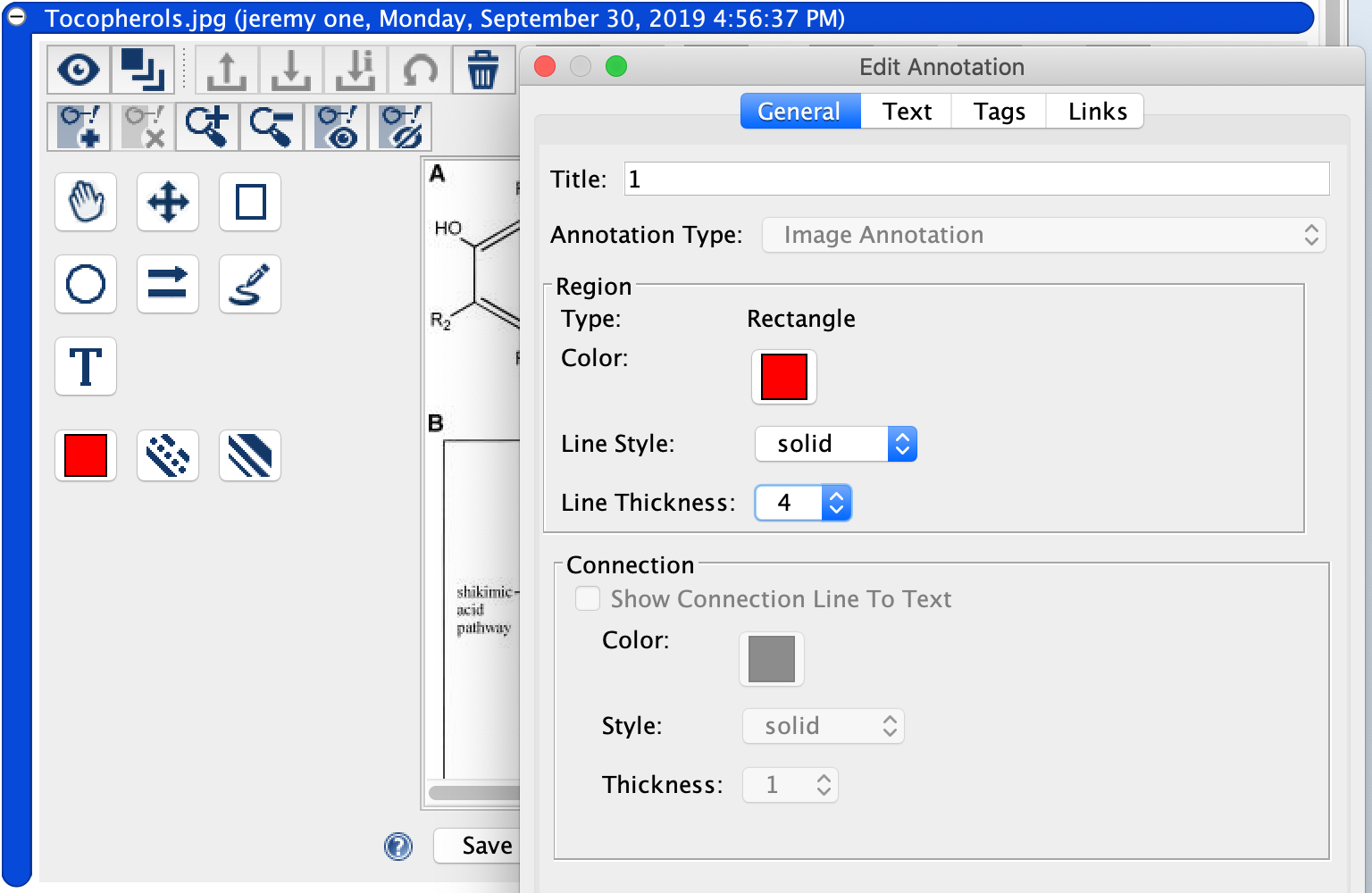The image size is (1372, 893).
Task: Delete the annotation using the trash icon
Action: pyautogui.click(x=483, y=69)
